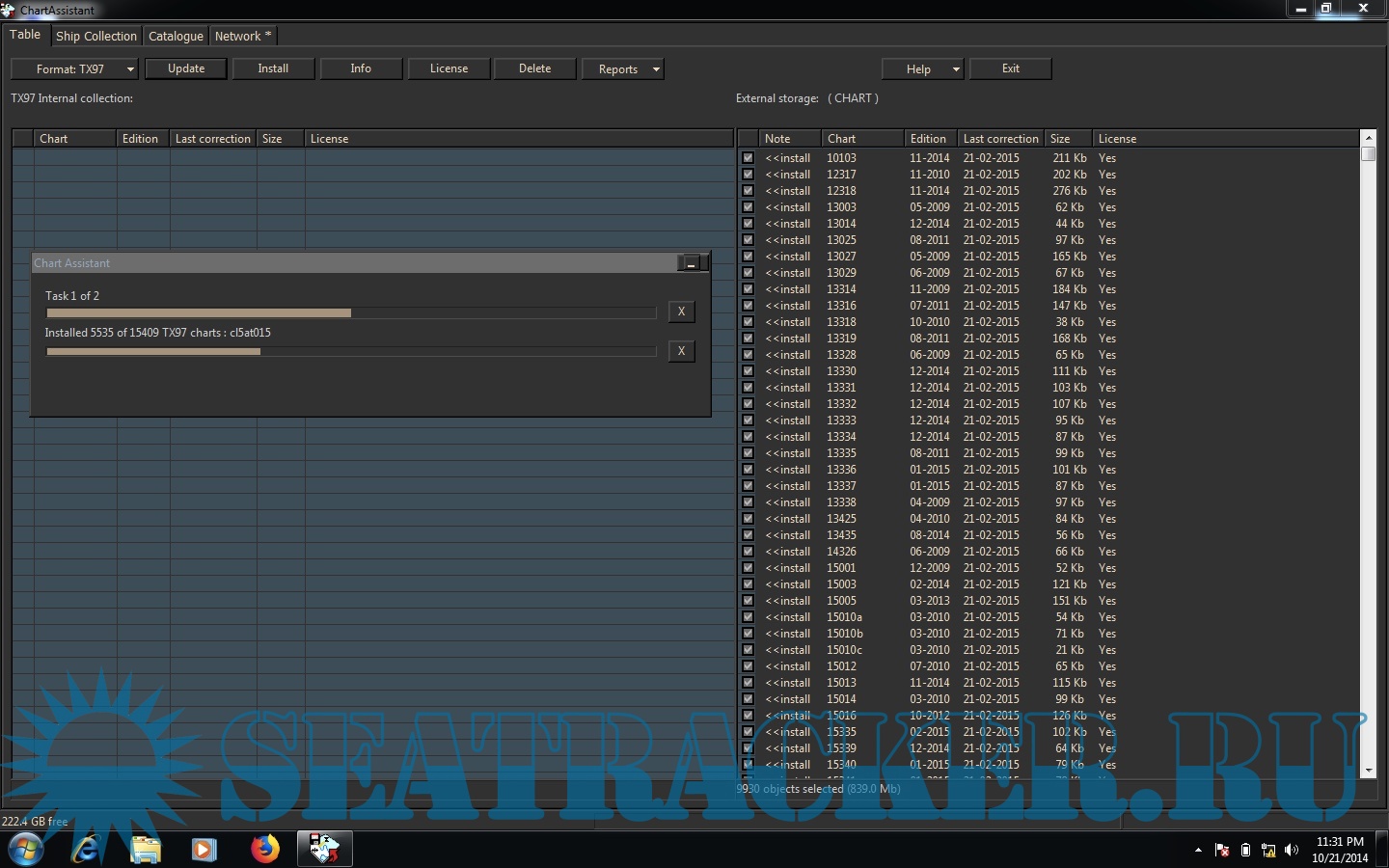Click the Exit button

1010,68
